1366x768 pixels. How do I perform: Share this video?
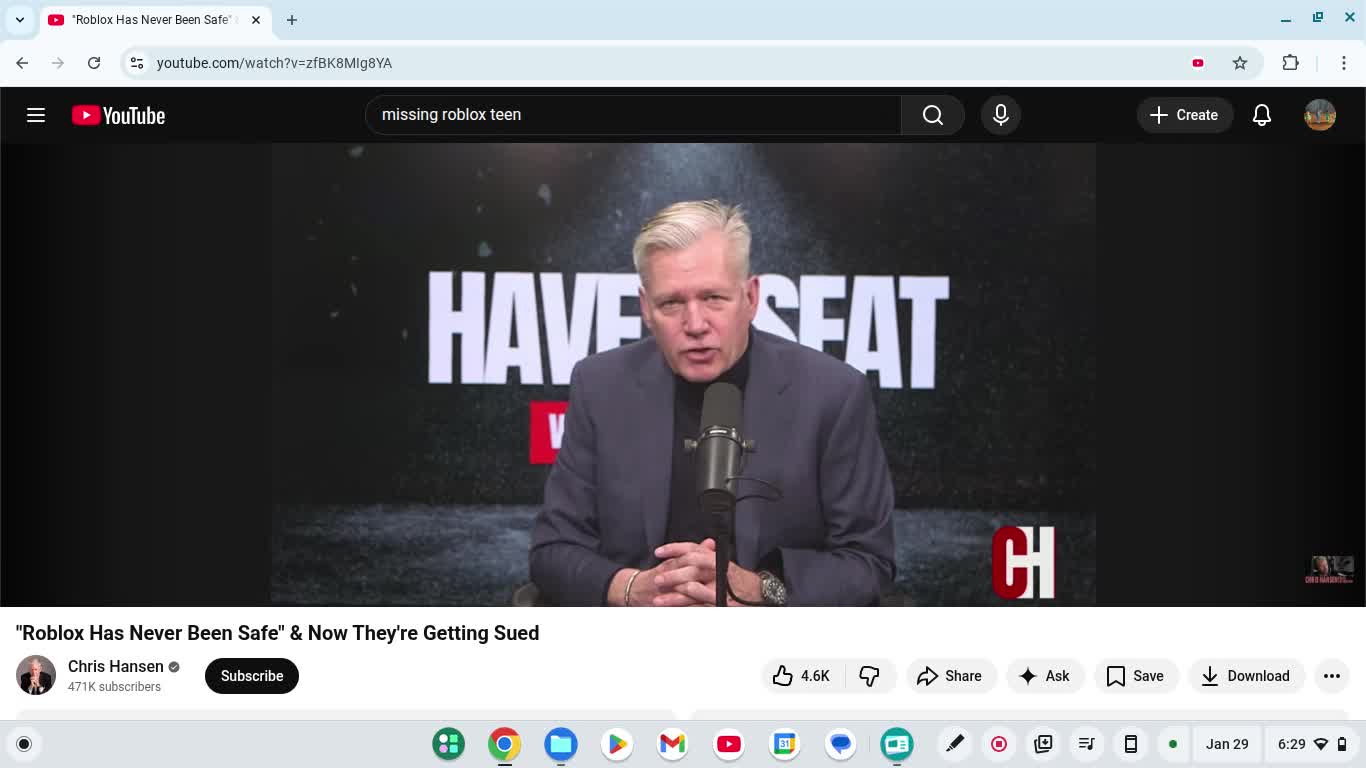pos(950,676)
